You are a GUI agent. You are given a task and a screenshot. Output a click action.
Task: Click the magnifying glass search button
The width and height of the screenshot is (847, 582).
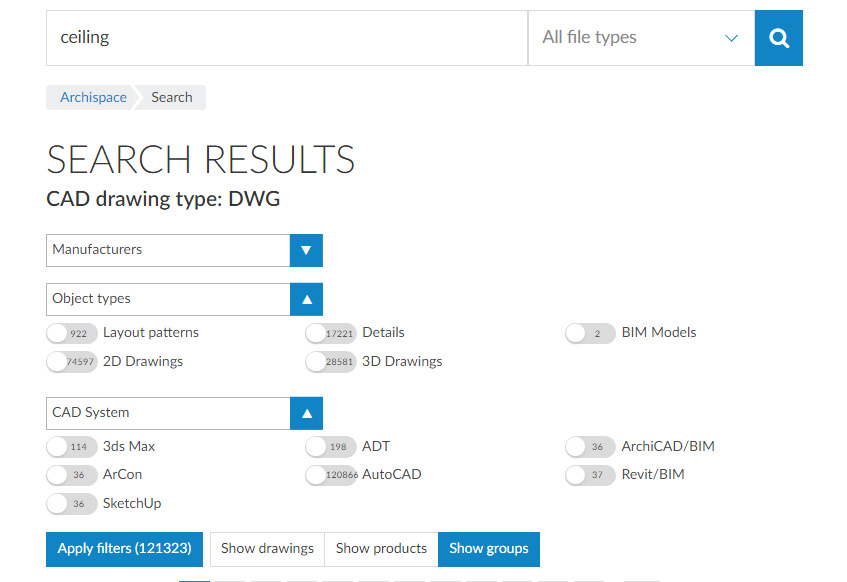click(778, 38)
